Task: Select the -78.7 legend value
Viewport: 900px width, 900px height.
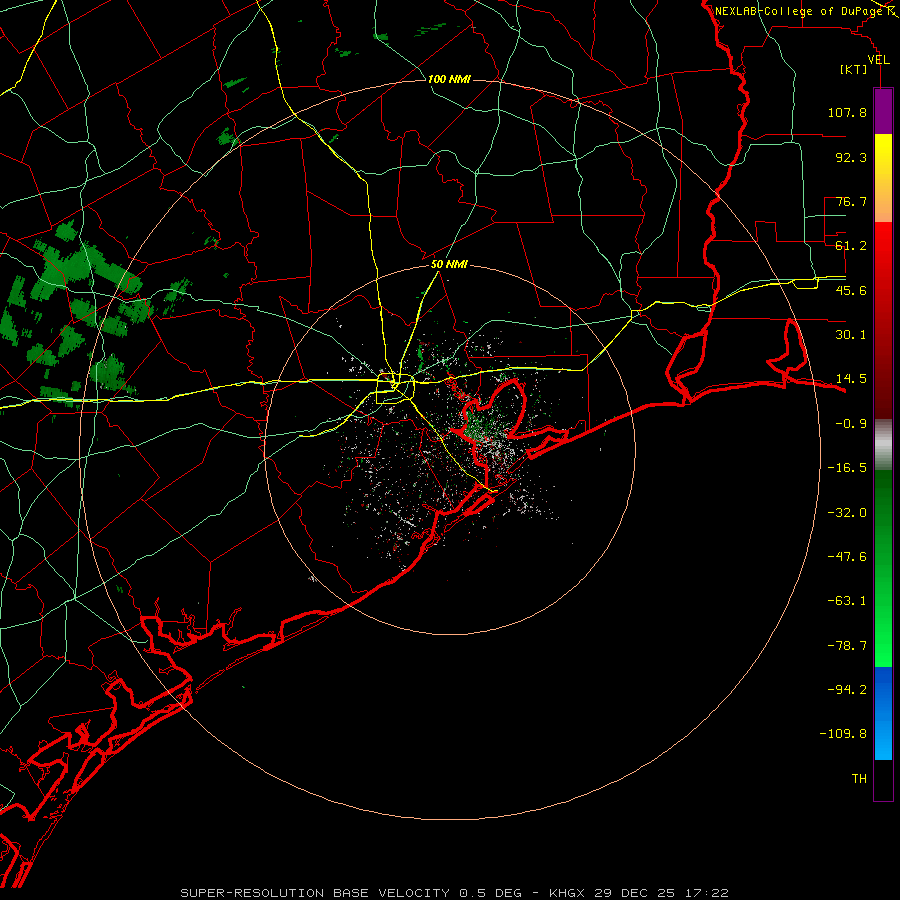Action: point(847,646)
